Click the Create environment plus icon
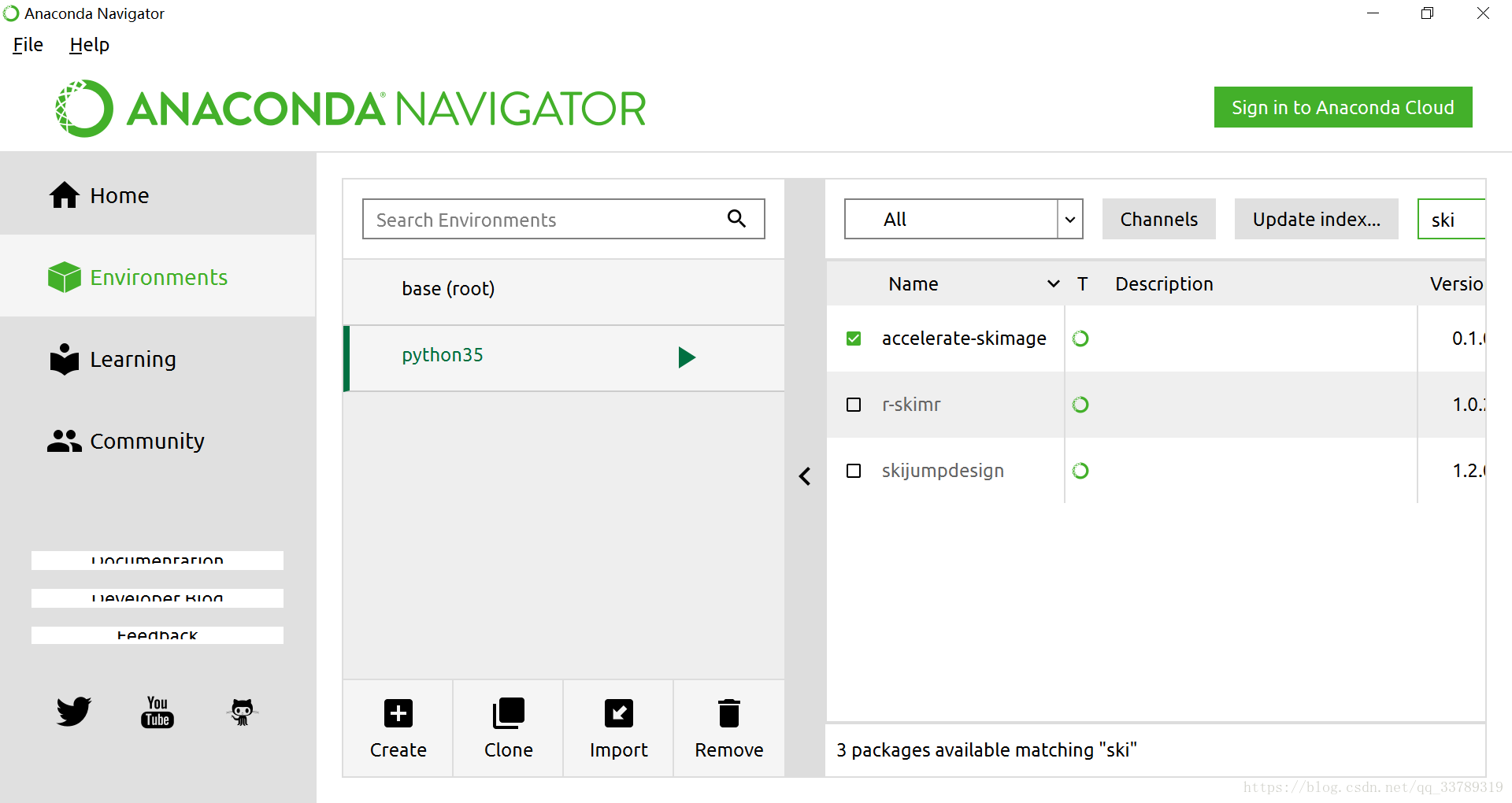1512x803 pixels. (x=398, y=713)
